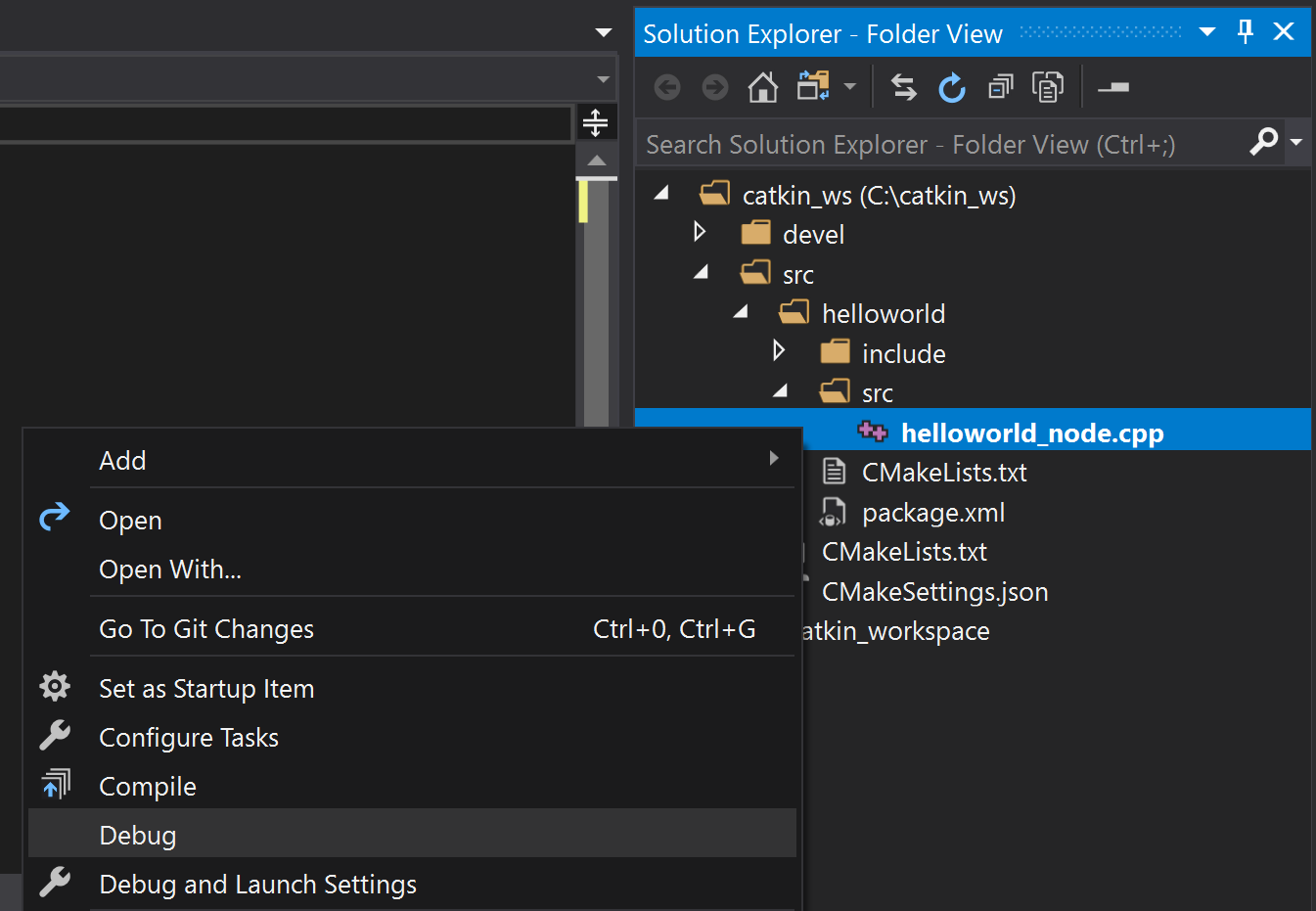Click the Collapse All icon
This screenshot has width=1316, height=911.
coord(1000,88)
